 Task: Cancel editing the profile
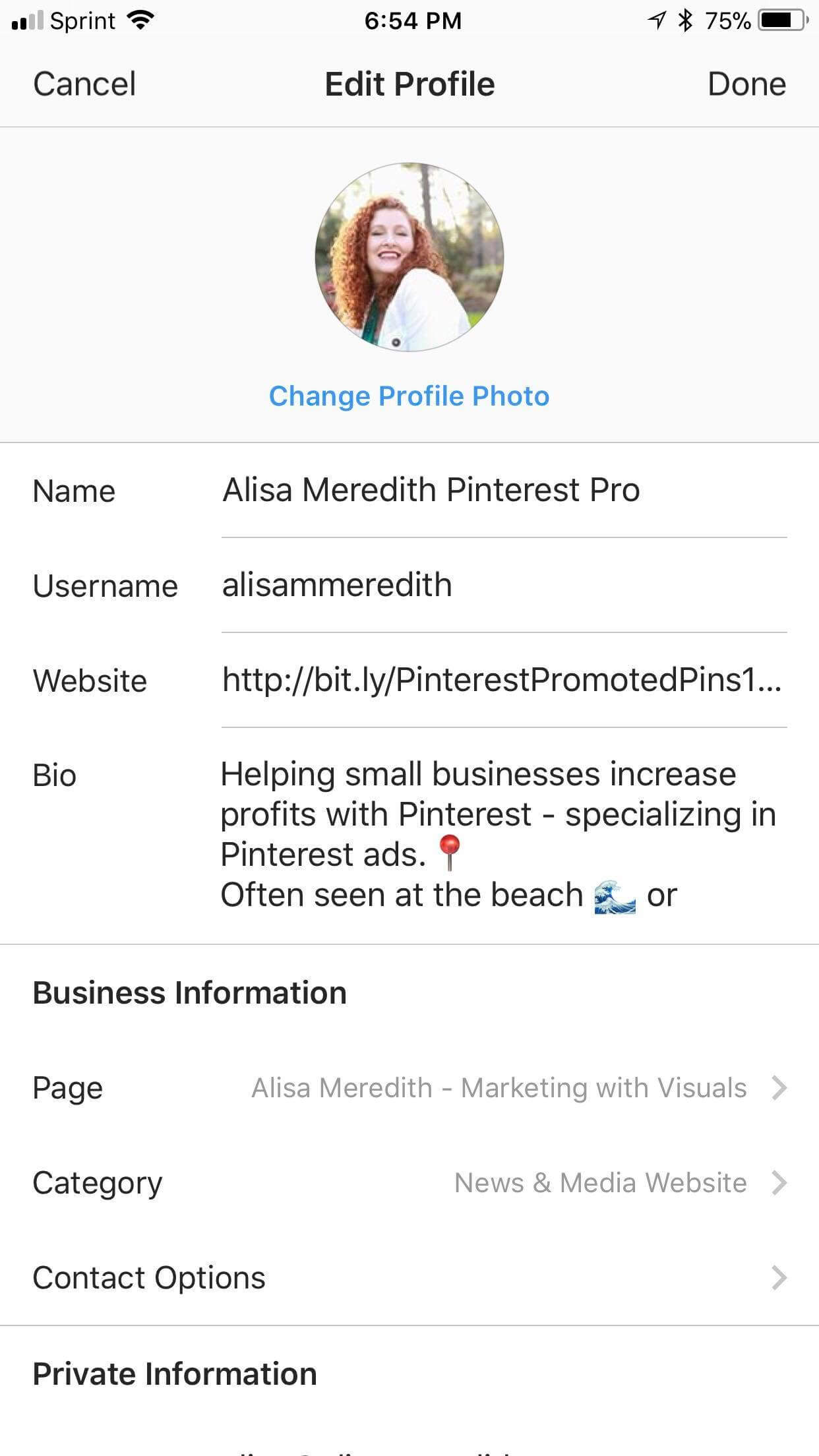[84, 83]
